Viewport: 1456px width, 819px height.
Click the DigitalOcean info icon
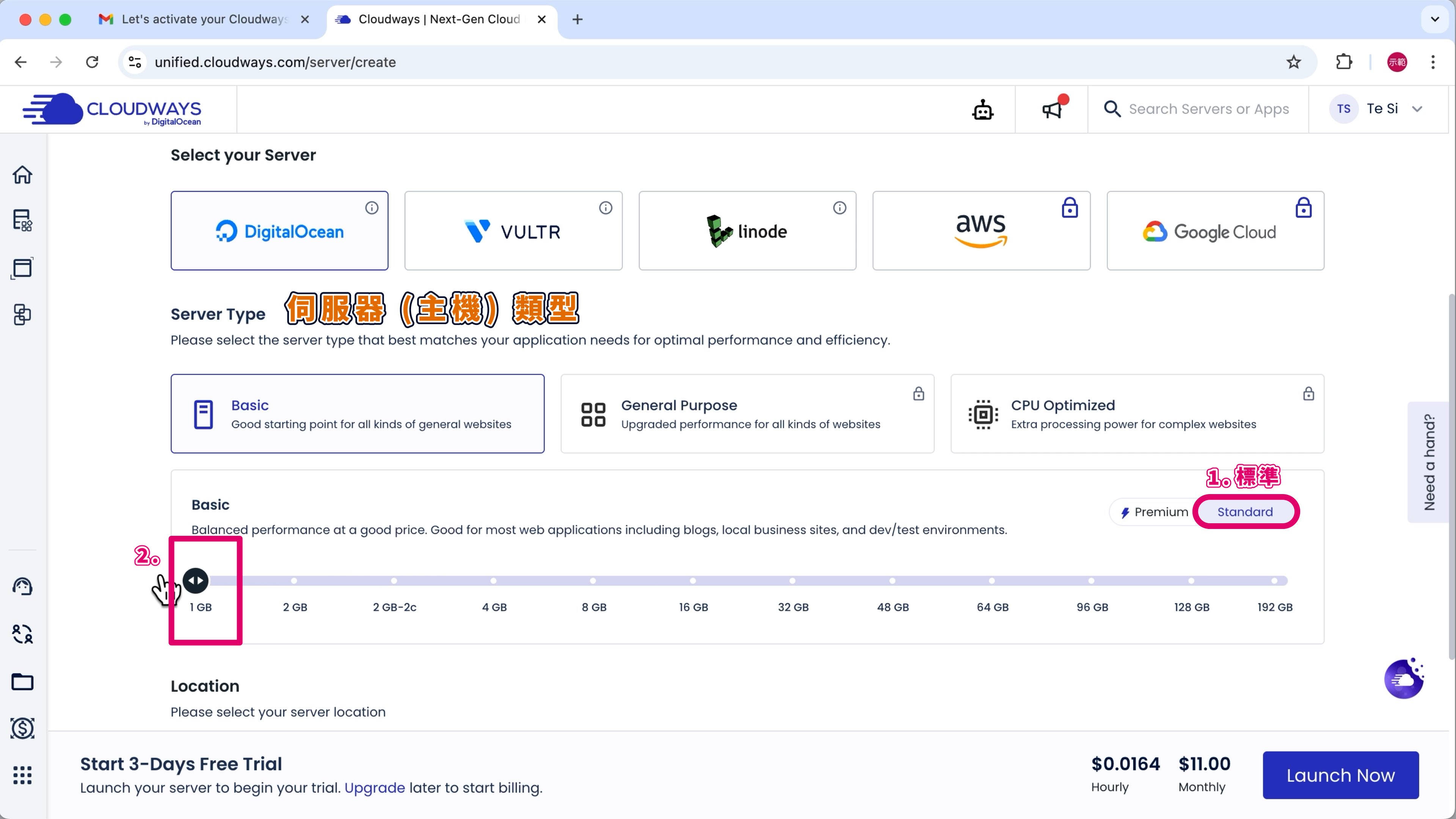click(371, 208)
